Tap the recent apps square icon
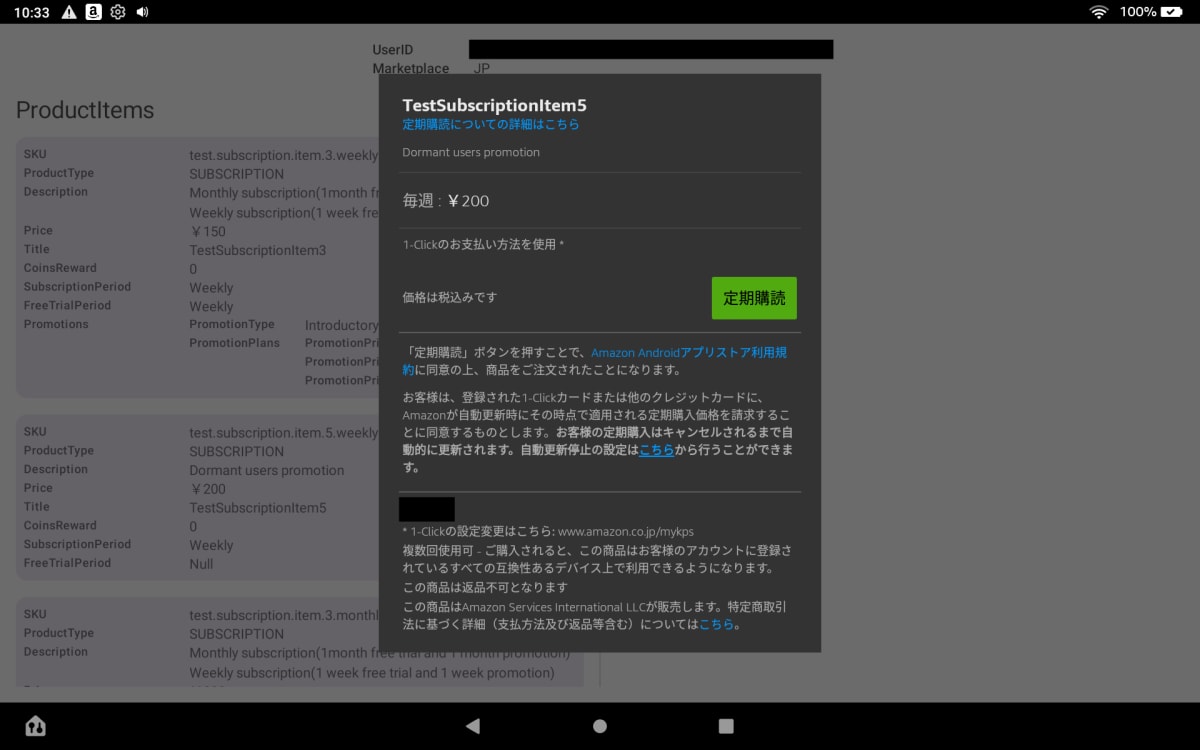Viewport: 1200px width, 750px height. pyautogui.click(x=726, y=726)
